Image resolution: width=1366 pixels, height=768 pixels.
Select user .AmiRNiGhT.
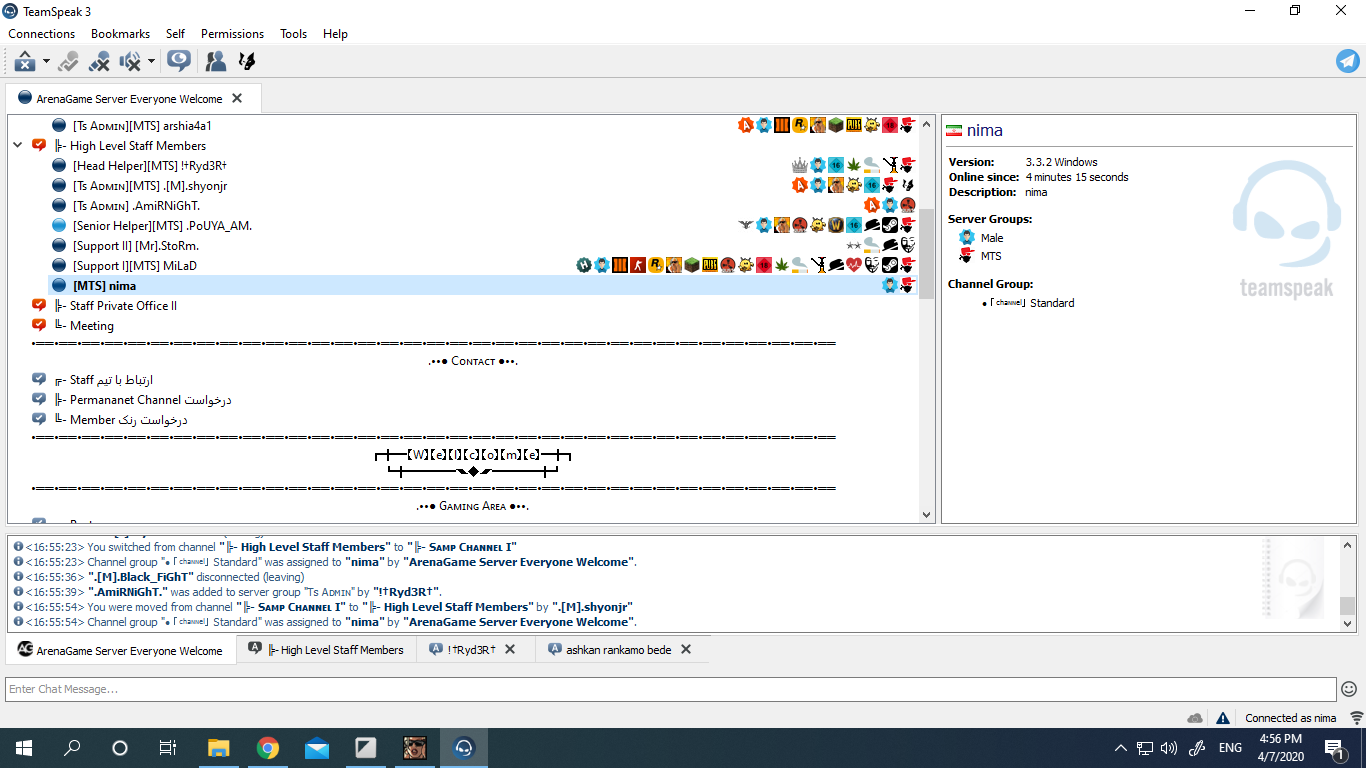point(137,206)
